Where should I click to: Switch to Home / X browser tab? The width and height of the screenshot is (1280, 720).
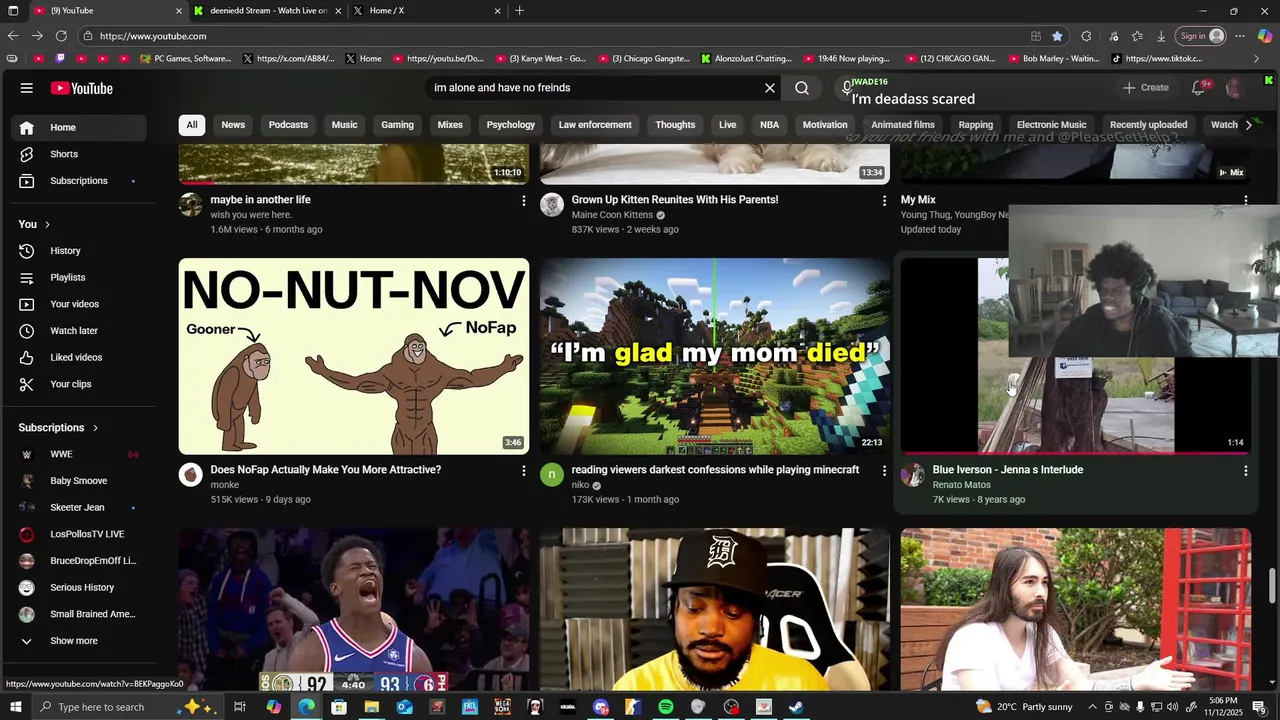pos(427,11)
